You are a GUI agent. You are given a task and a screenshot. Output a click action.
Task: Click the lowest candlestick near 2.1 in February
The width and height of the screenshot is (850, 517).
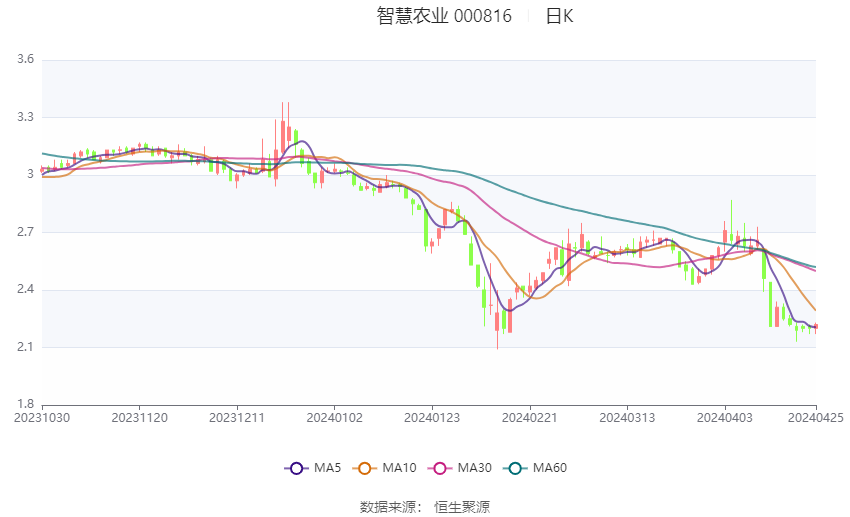[497, 320]
